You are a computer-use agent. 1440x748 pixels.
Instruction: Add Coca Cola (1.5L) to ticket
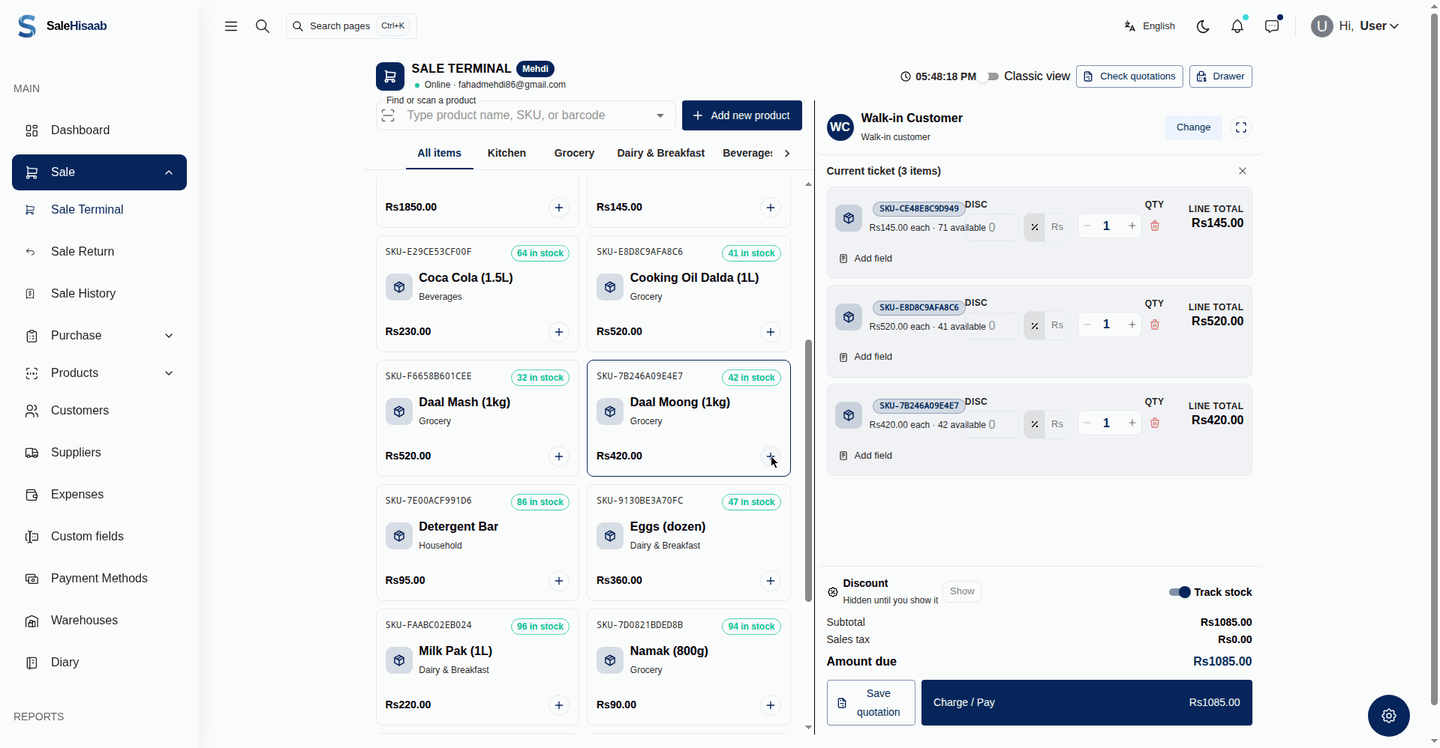point(559,332)
